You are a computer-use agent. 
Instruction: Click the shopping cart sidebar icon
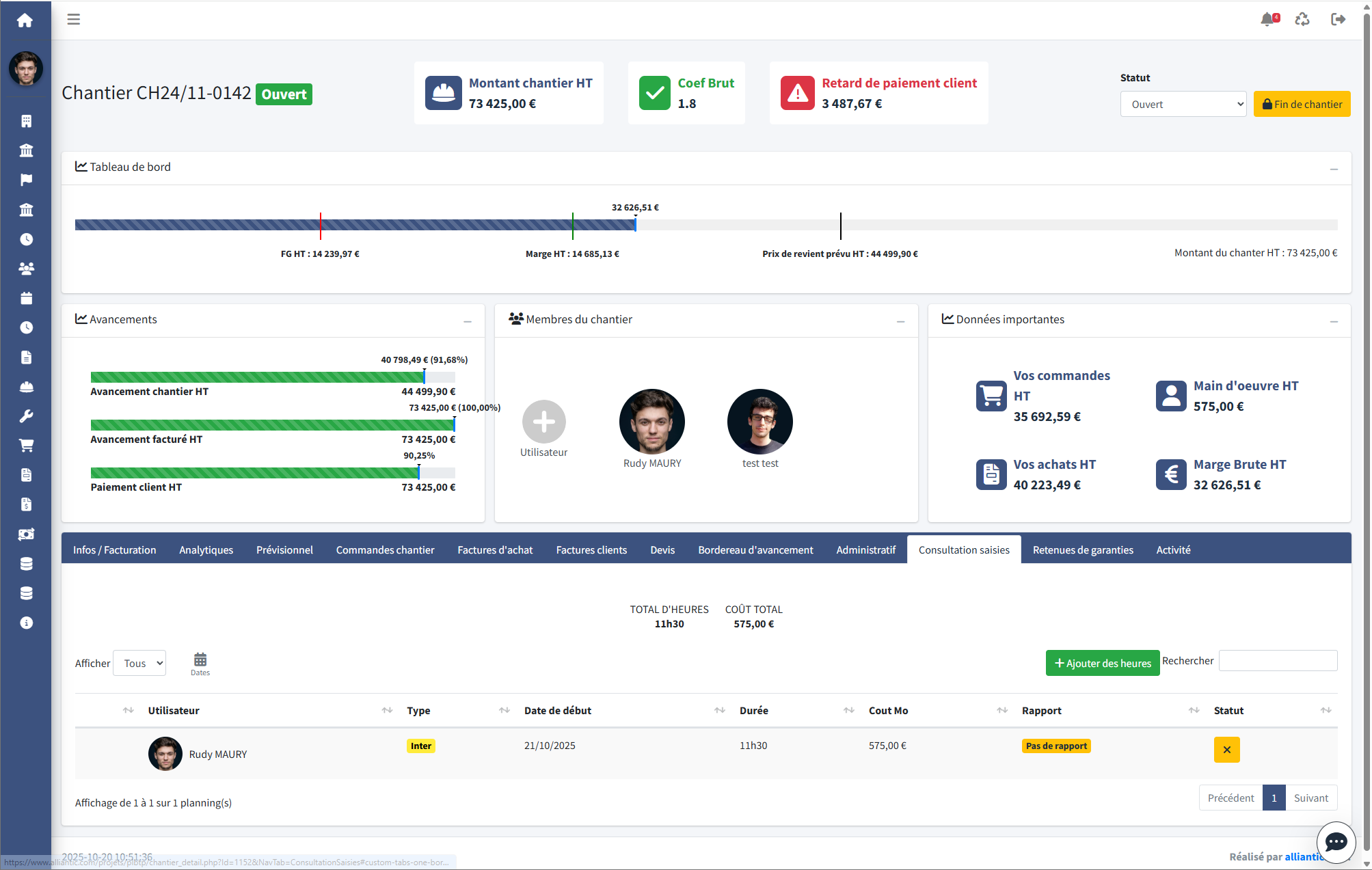point(26,446)
